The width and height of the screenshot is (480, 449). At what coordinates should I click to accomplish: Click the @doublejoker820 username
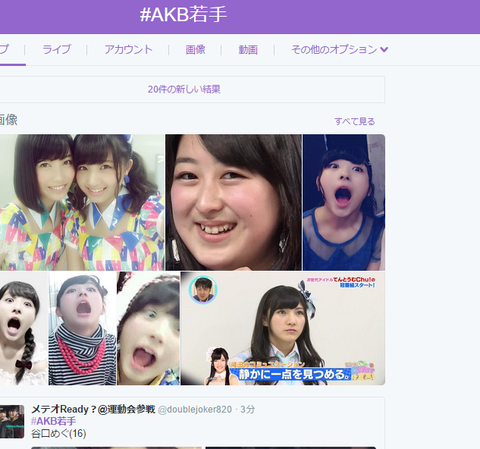point(195,409)
